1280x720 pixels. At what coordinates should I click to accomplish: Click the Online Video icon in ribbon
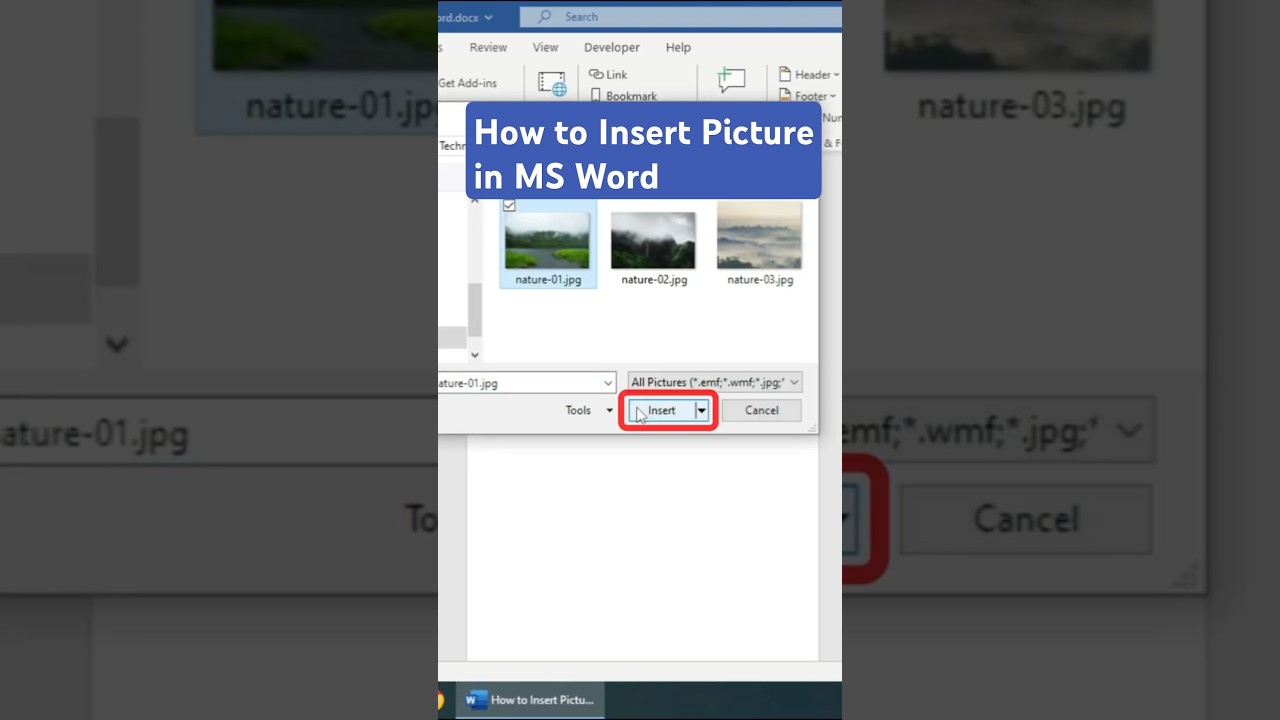click(552, 84)
